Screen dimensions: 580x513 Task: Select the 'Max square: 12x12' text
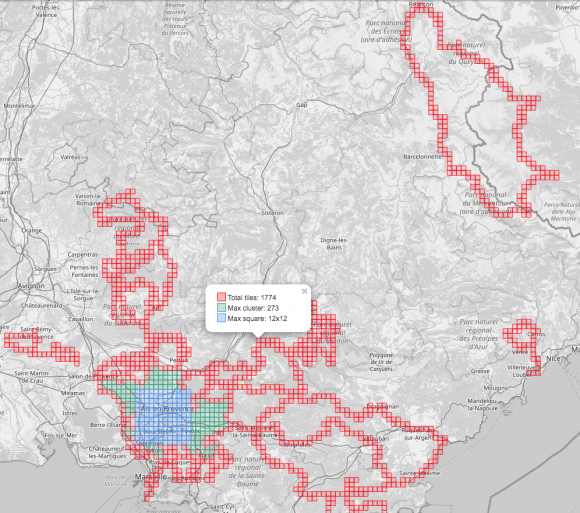click(x=257, y=318)
